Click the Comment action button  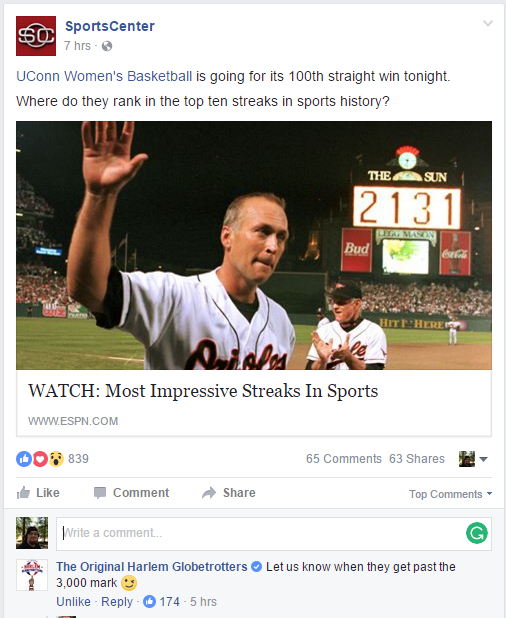pos(132,493)
